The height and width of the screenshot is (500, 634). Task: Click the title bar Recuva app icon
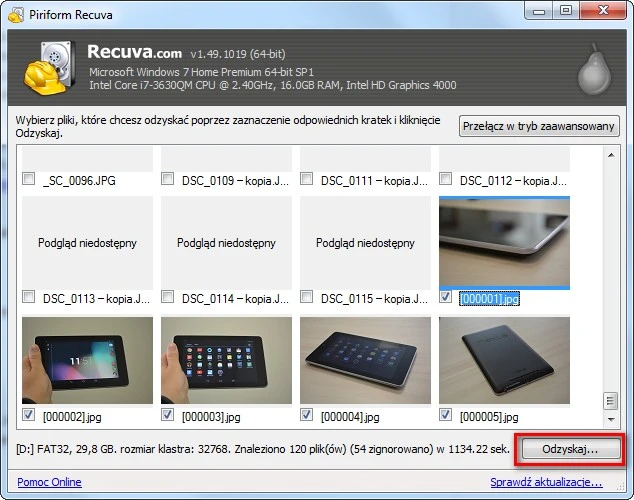point(16,15)
